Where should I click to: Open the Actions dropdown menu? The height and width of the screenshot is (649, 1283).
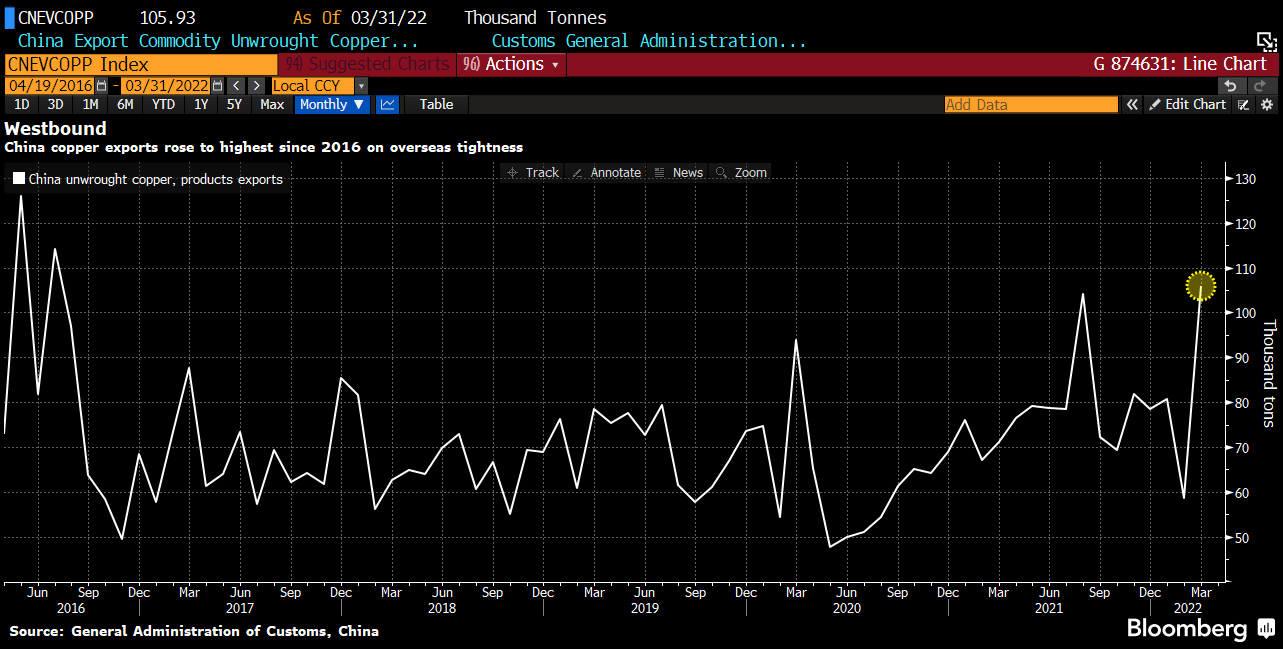tap(511, 64)
